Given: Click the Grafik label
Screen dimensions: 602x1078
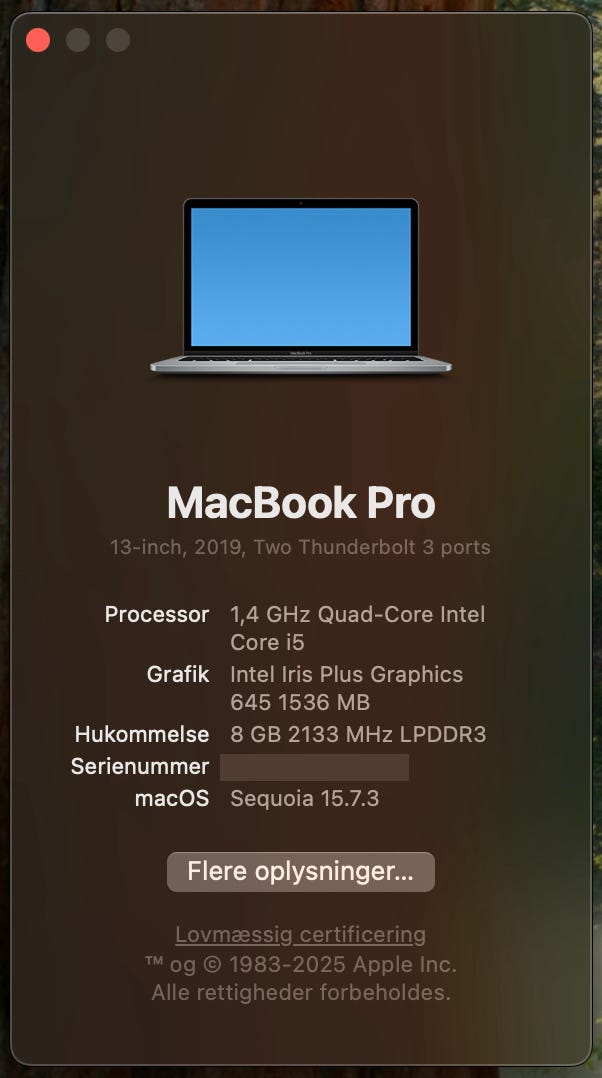Looking at the screenshot, I should click(178, 674).
